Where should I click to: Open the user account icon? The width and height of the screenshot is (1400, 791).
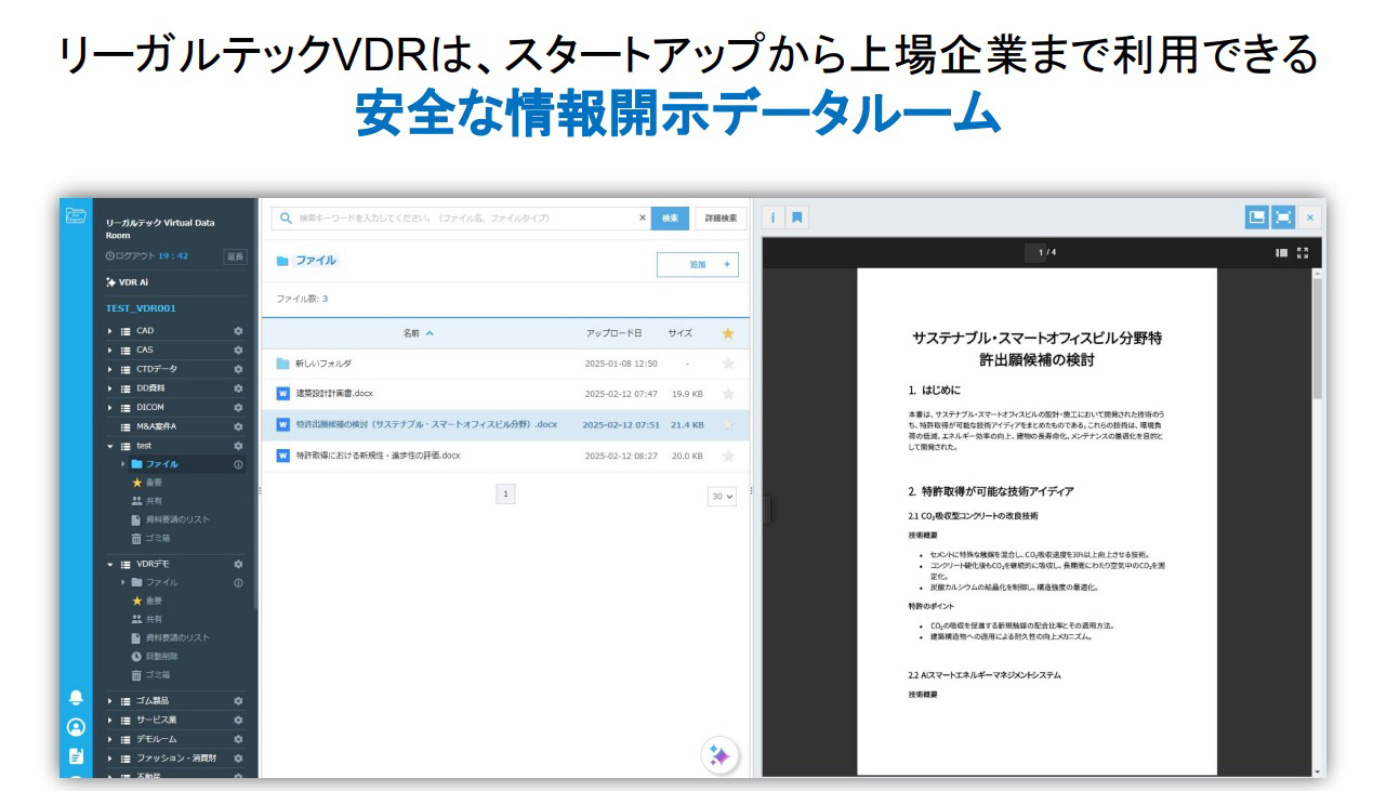(x=76, y=727)
